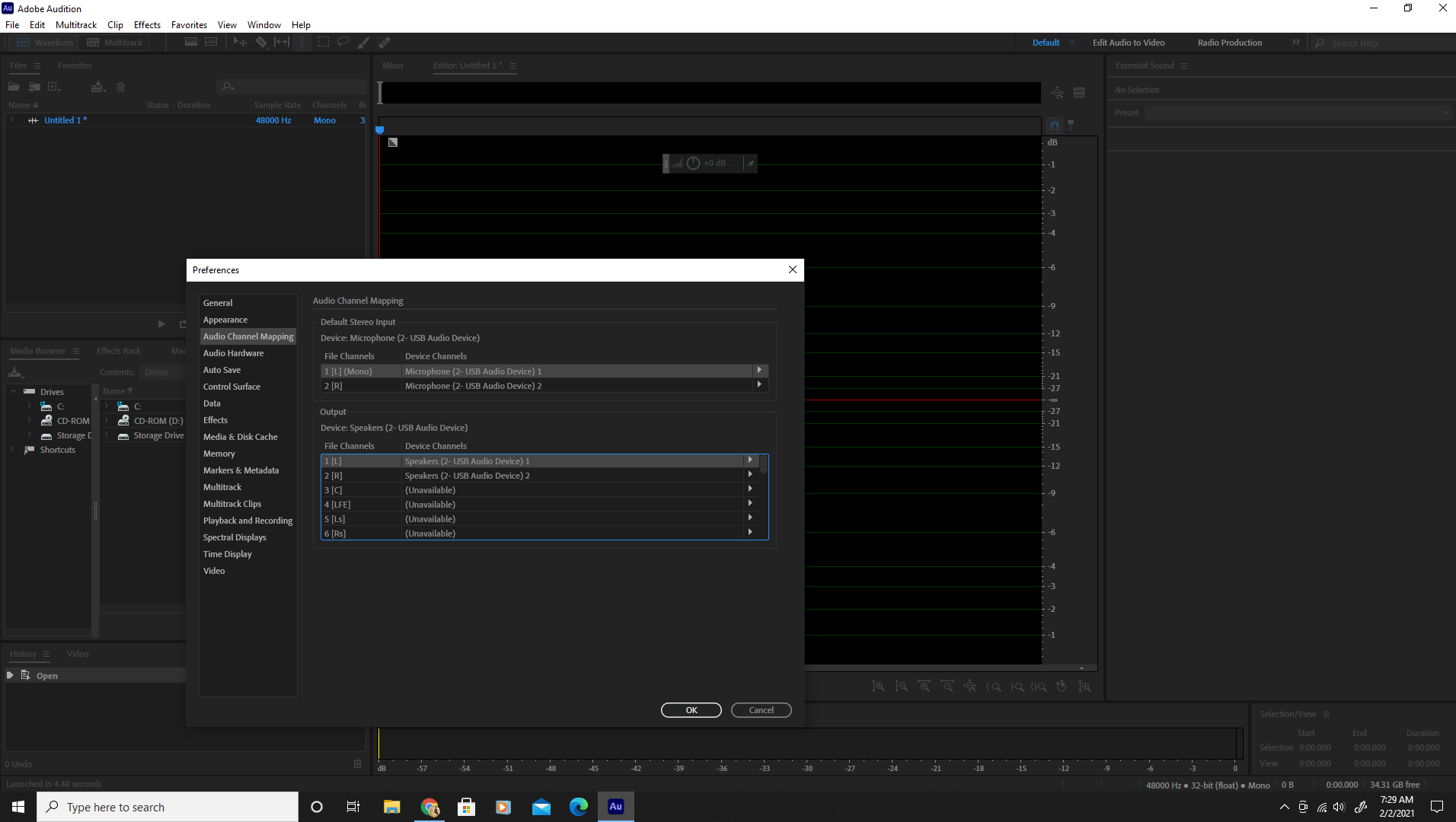Viewport: 1456px width, 822px height.
Task: Select the Paintbrush Selection tool
Action: tap(363, 43)
